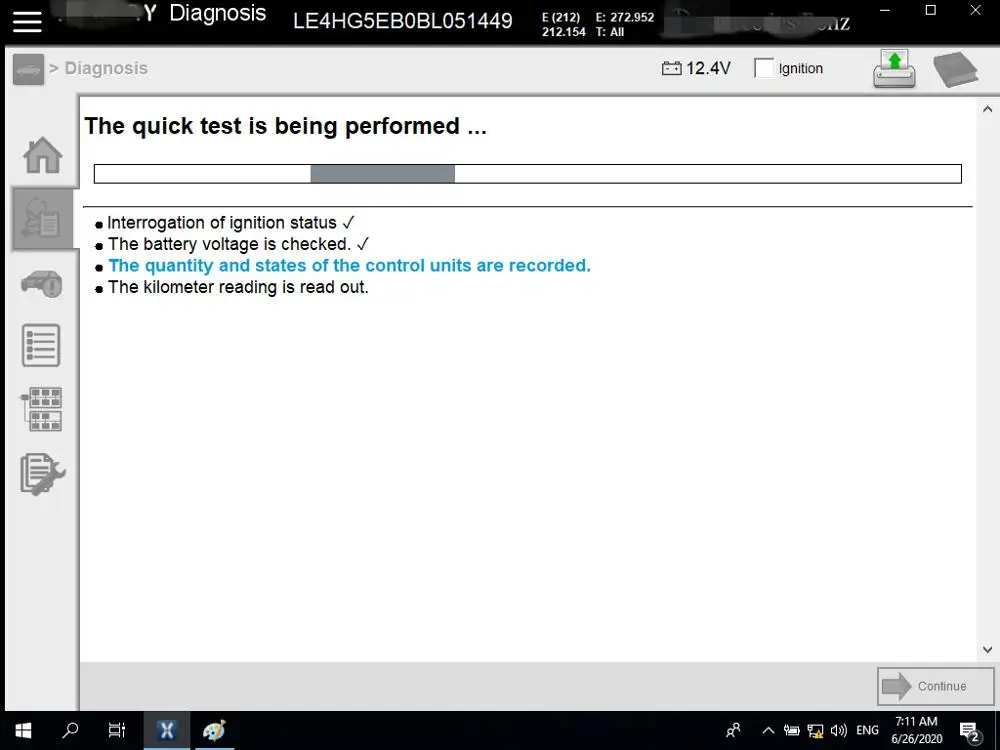Image resolution: width=1000 pixels, height=750 pixels.
Task: Click 'E (212) 212.154' model info
Action: 563,25
